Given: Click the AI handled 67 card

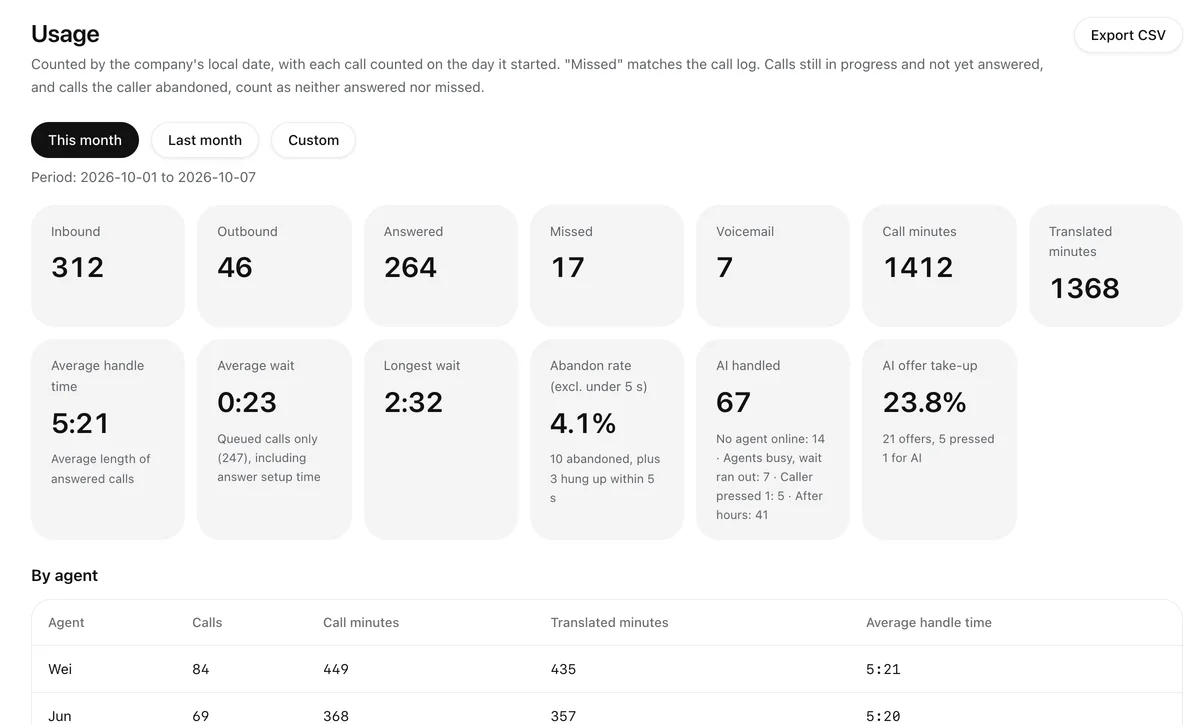Looking at the screenshot, I should point(773,440).
